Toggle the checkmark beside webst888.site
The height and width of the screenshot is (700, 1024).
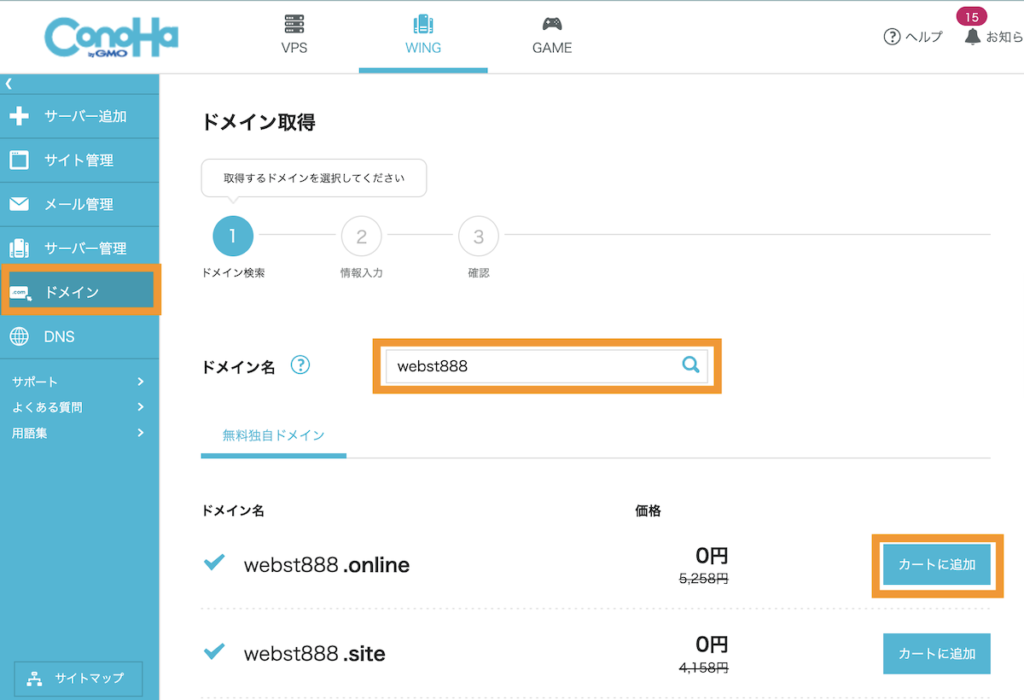(214, 651)
